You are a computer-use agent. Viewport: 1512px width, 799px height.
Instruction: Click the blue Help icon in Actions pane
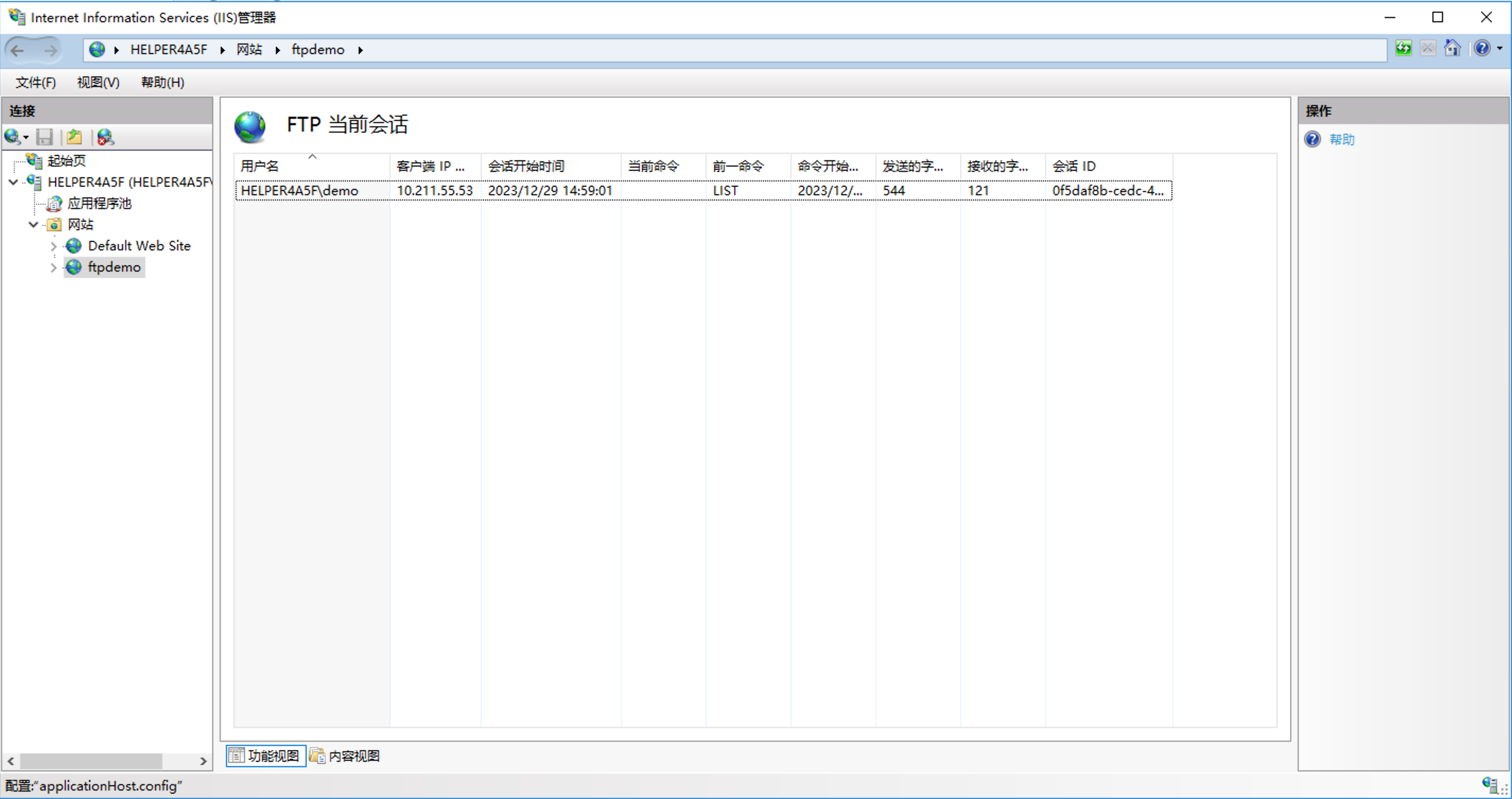pyautogui.click(x=1313, y=140)
